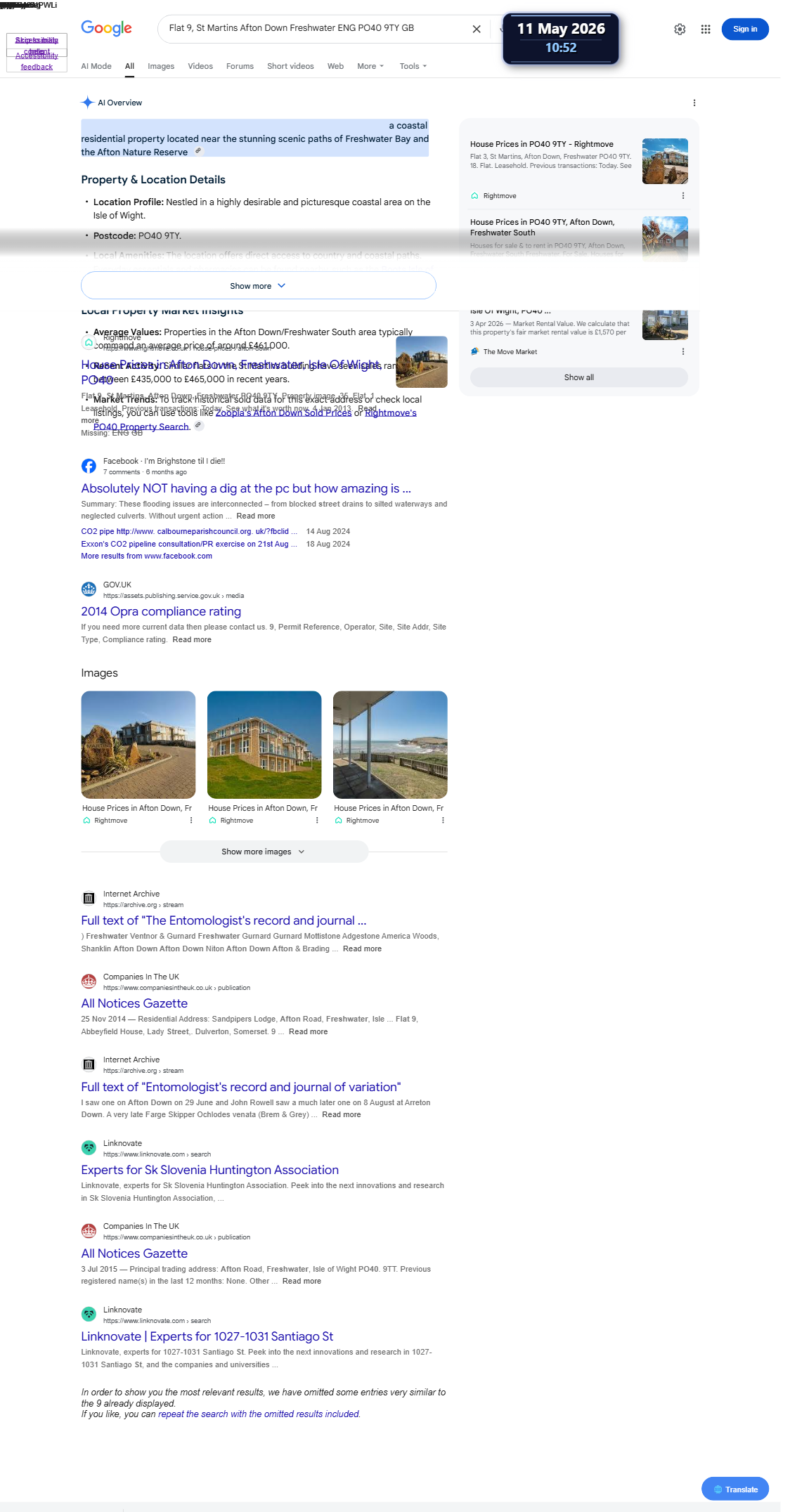Click Read more on the Opra compliance snippet
Image resolution: width=790 pixels, height=1512 pixels.
(192, 639)
